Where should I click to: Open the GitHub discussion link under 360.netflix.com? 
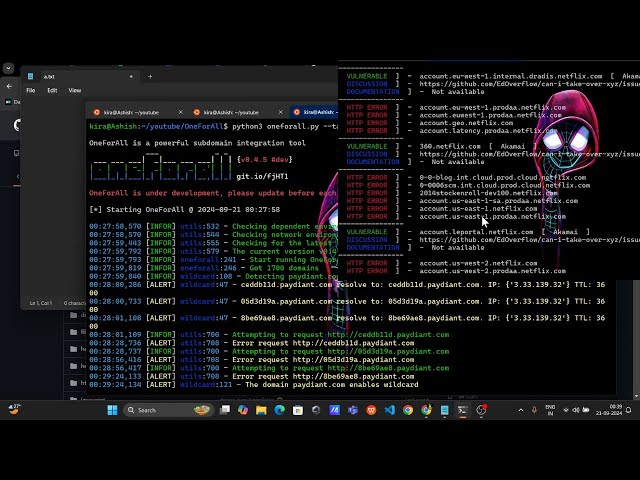[529, 154]
